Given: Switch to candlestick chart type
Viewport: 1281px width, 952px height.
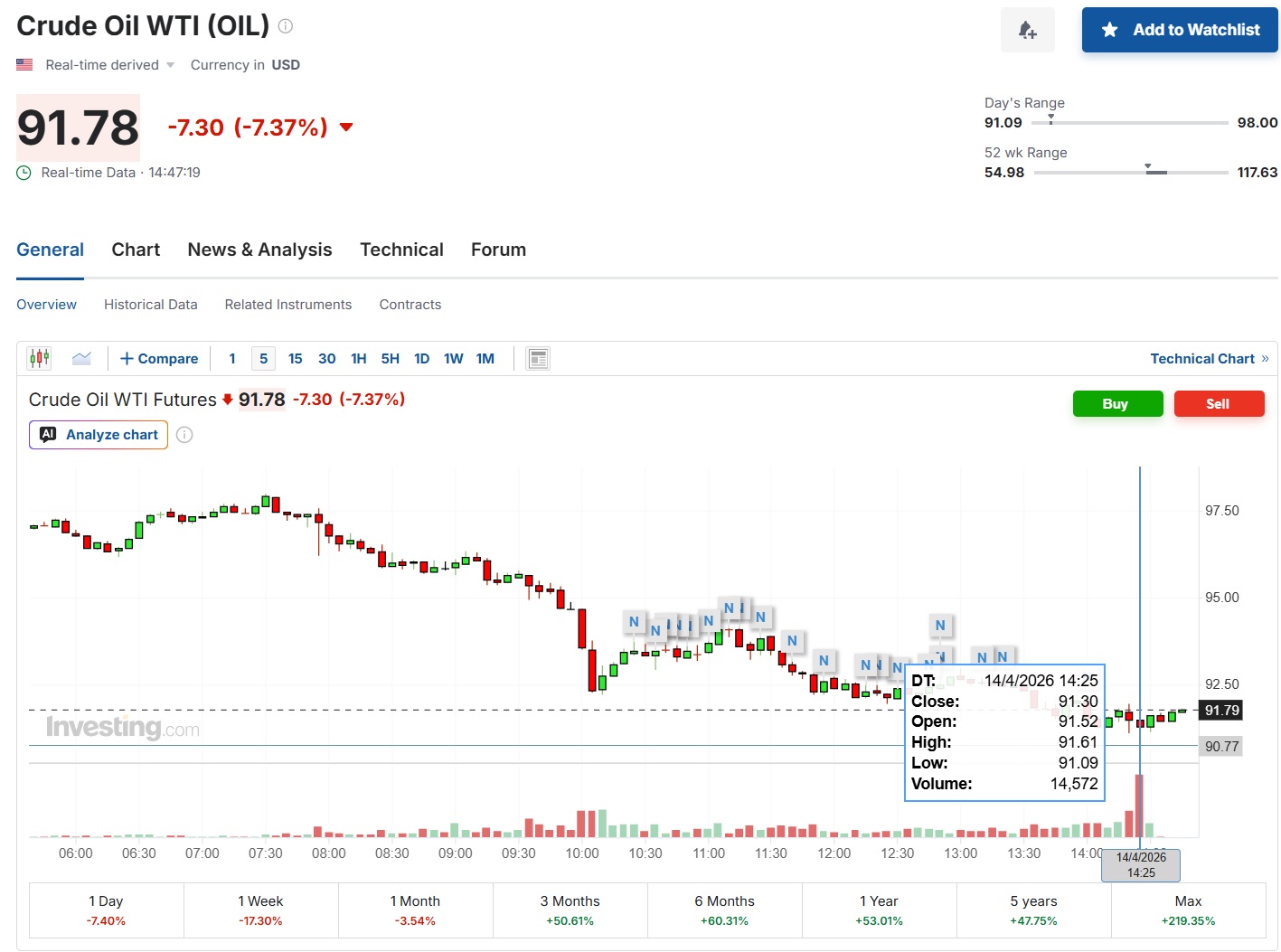Looking at the screenshot, I should (40, 358).
